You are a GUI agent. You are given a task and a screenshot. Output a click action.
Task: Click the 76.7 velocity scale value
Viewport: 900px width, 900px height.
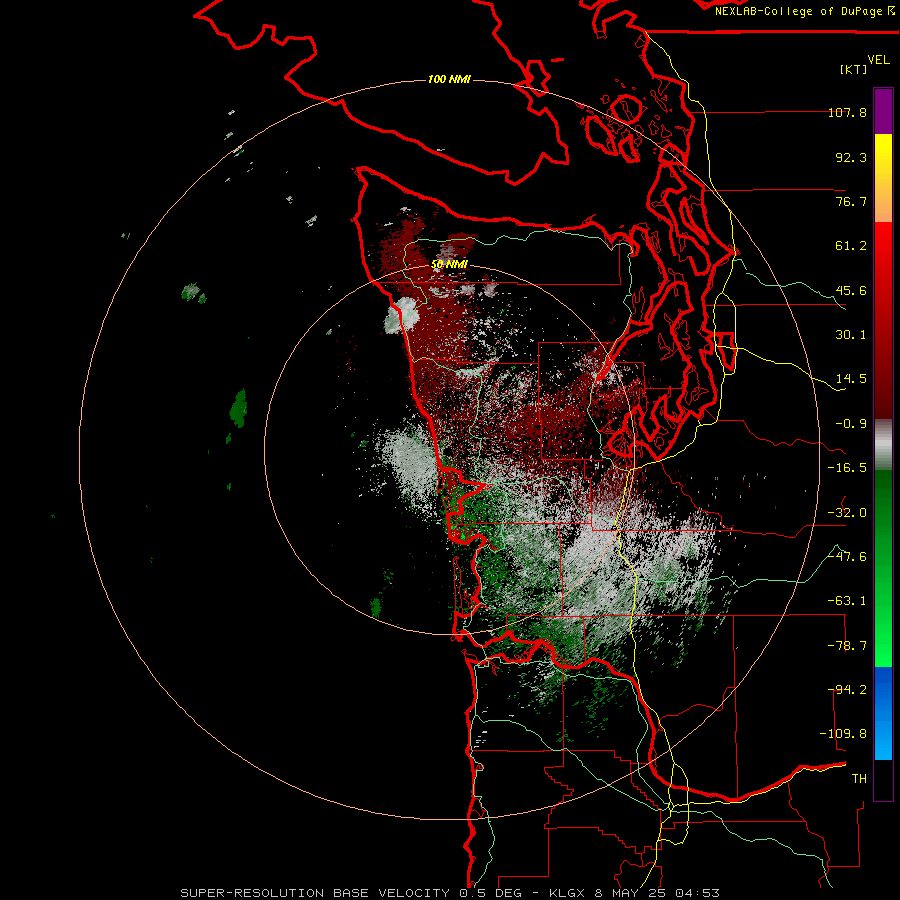[851, 202]
